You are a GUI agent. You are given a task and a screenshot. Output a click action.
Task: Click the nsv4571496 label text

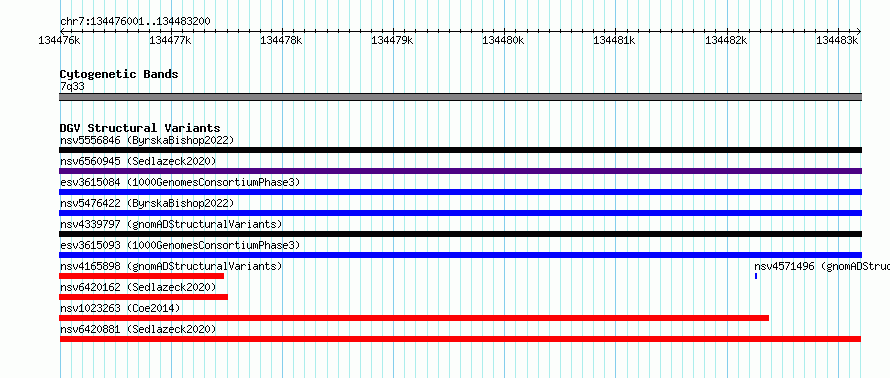pos(822,266)
